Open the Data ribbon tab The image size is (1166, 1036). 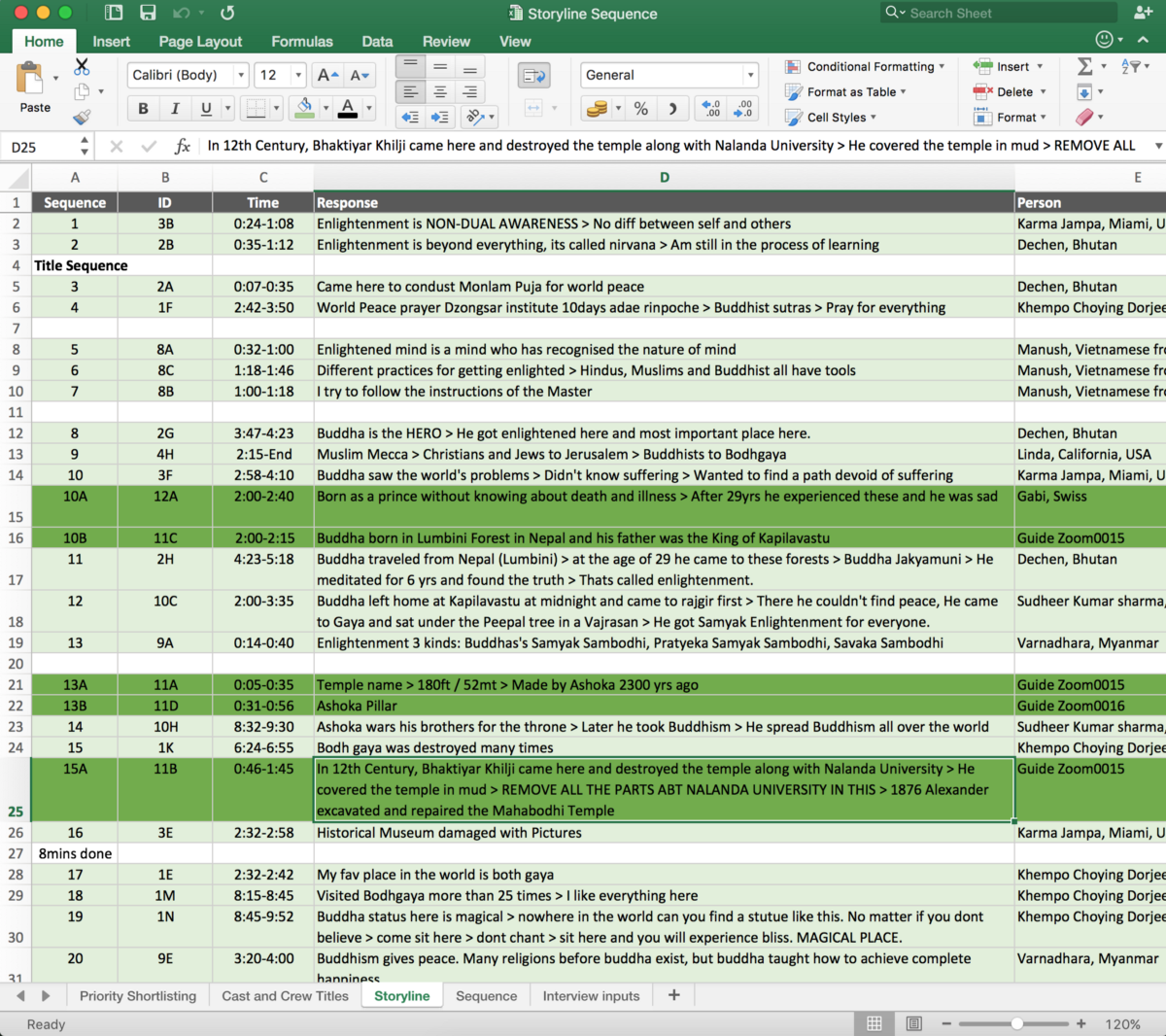(x=377, y=41)
